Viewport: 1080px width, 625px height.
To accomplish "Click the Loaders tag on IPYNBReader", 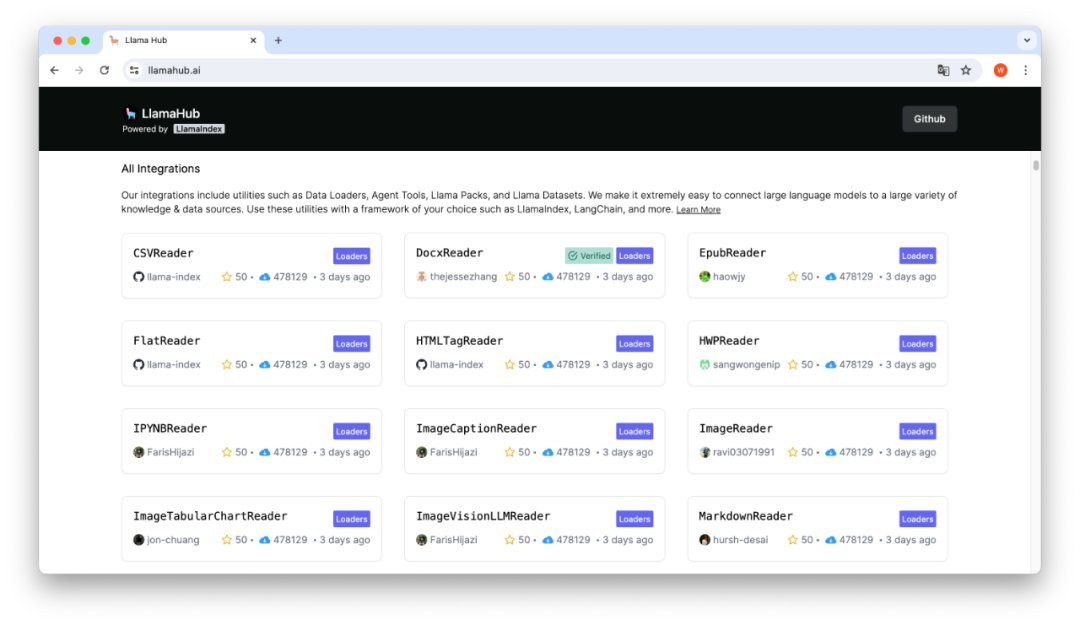I will (x=351, y=431).
